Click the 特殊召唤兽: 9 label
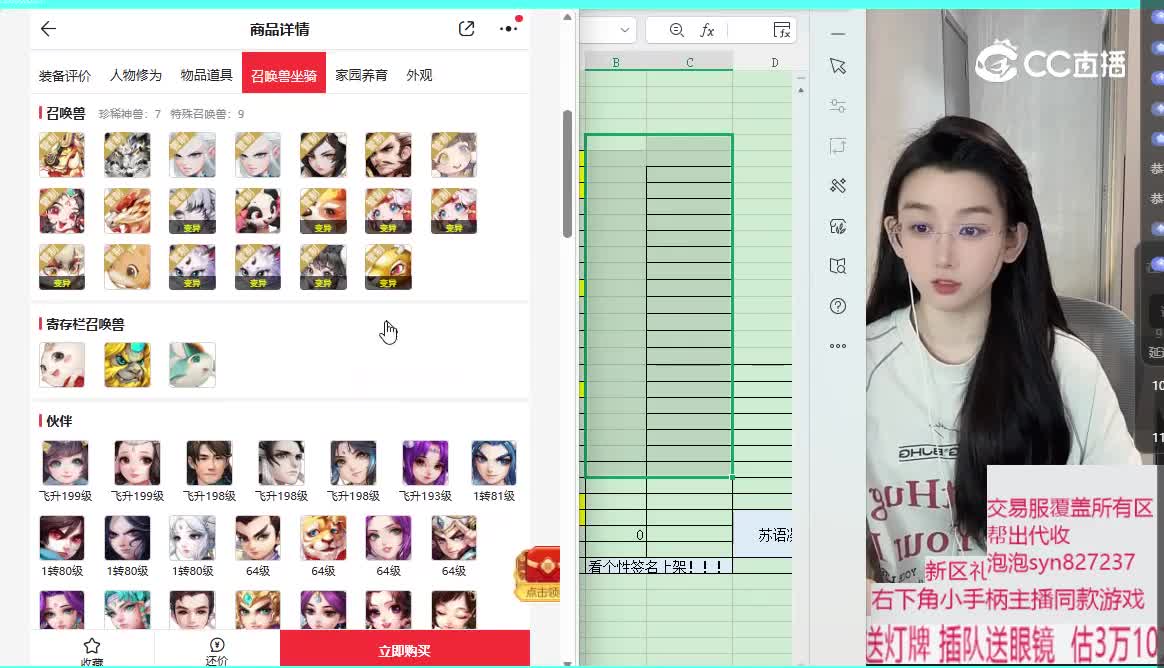Image resolution: width=1164 pixels, height=668 pixels. point(207,114)
